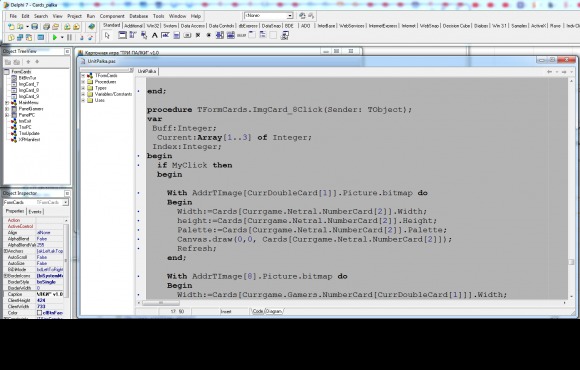Run the project with the green arrow
580x370 pixels.
[x=55, y=37]
